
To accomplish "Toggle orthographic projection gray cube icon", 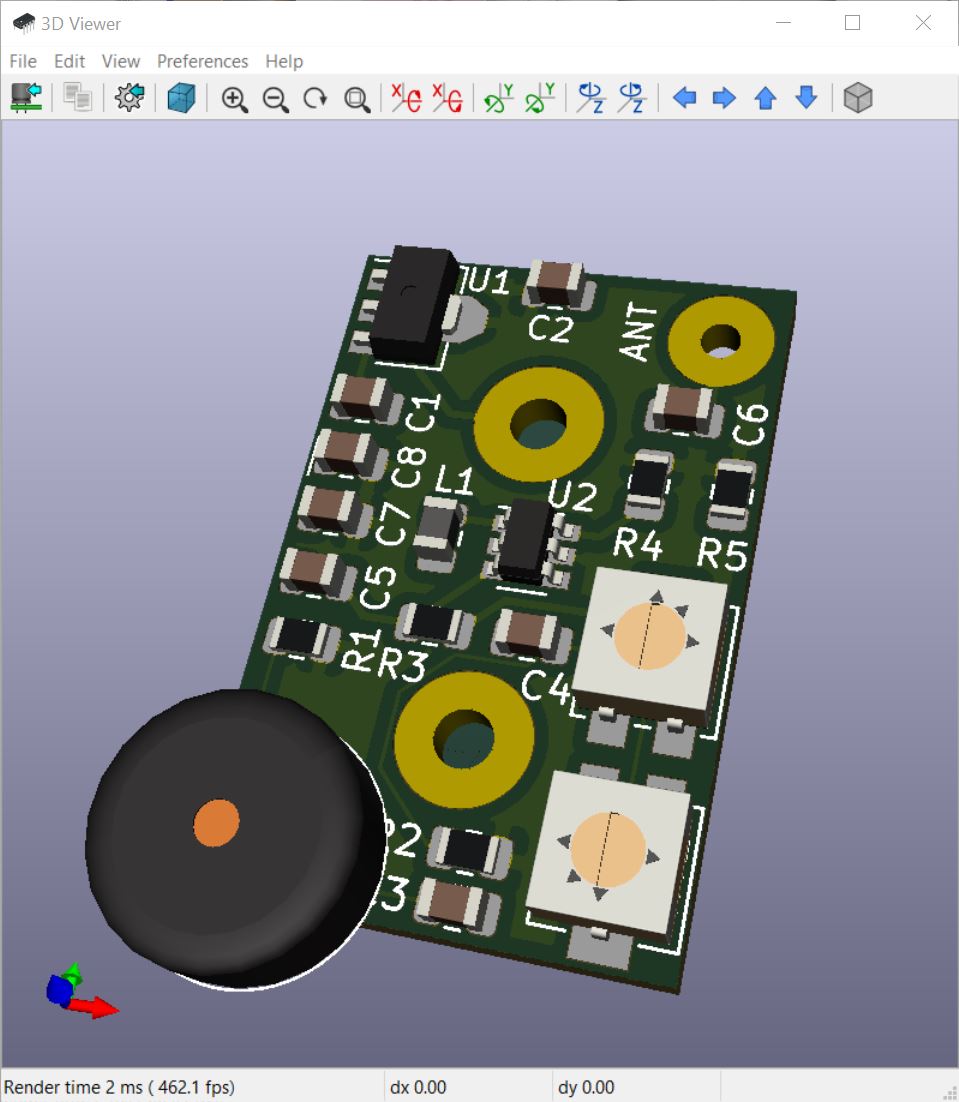I will pyautogui.click(x=858, y=98).
